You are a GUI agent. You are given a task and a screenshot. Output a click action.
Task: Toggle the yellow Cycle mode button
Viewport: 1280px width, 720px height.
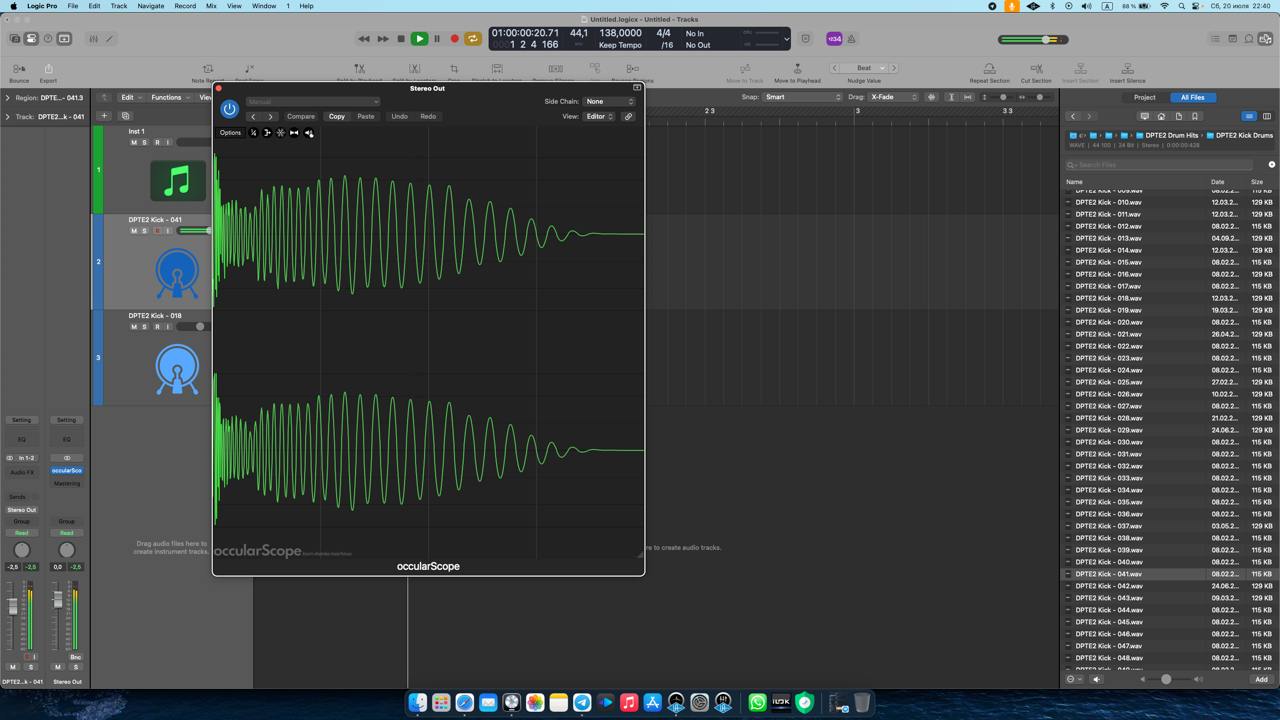(x=472, y=39)
